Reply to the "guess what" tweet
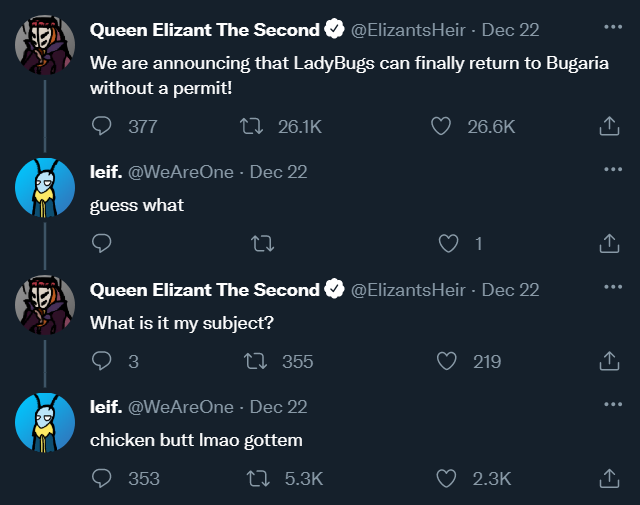640x505 pixels. 102,243
